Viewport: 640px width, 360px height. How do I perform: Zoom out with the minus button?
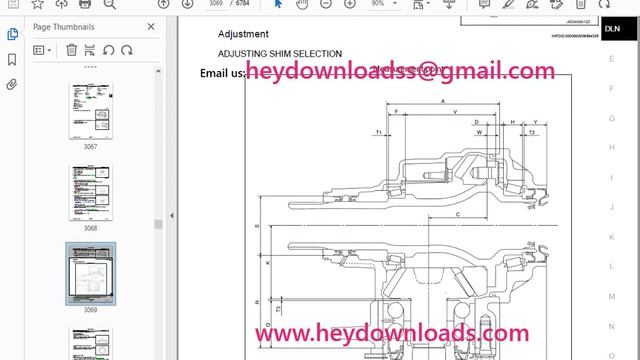pos(326,4)
